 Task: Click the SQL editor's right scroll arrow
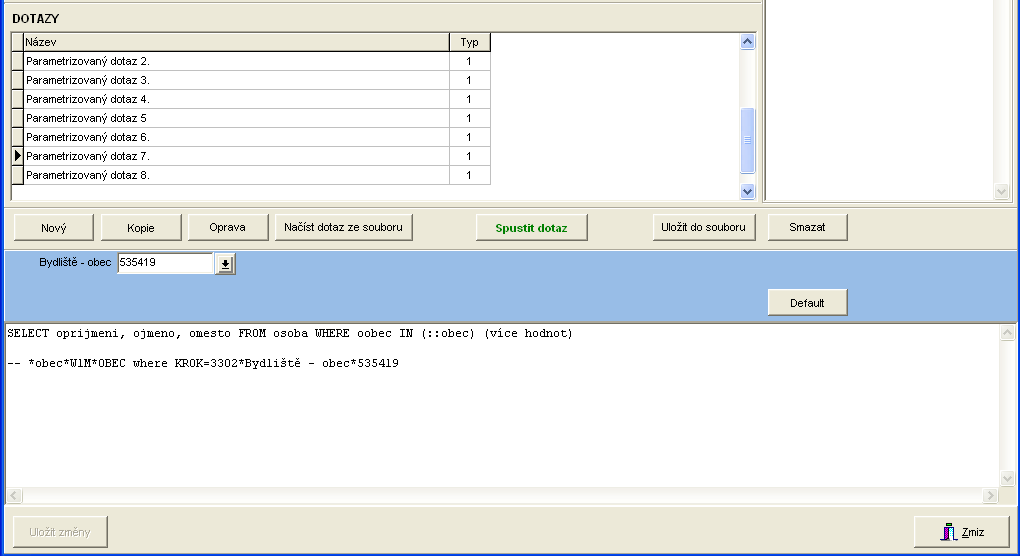(x=990, y=496)
